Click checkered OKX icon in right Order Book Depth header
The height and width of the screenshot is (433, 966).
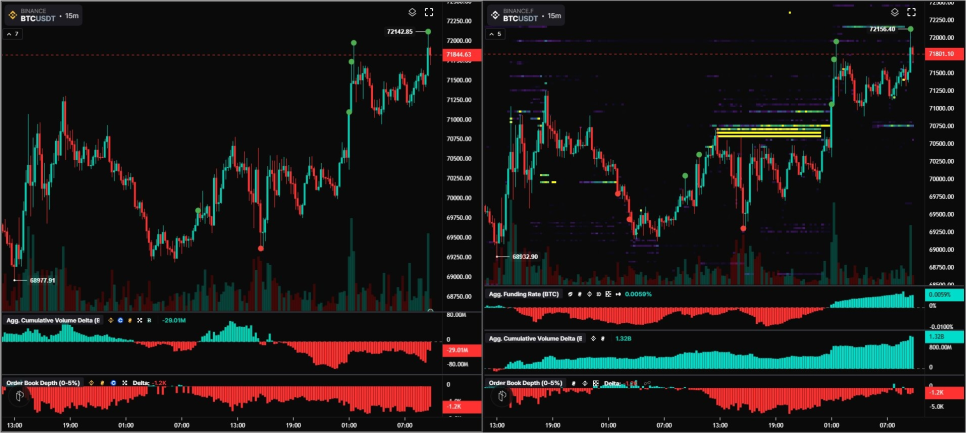pos(596,383)
